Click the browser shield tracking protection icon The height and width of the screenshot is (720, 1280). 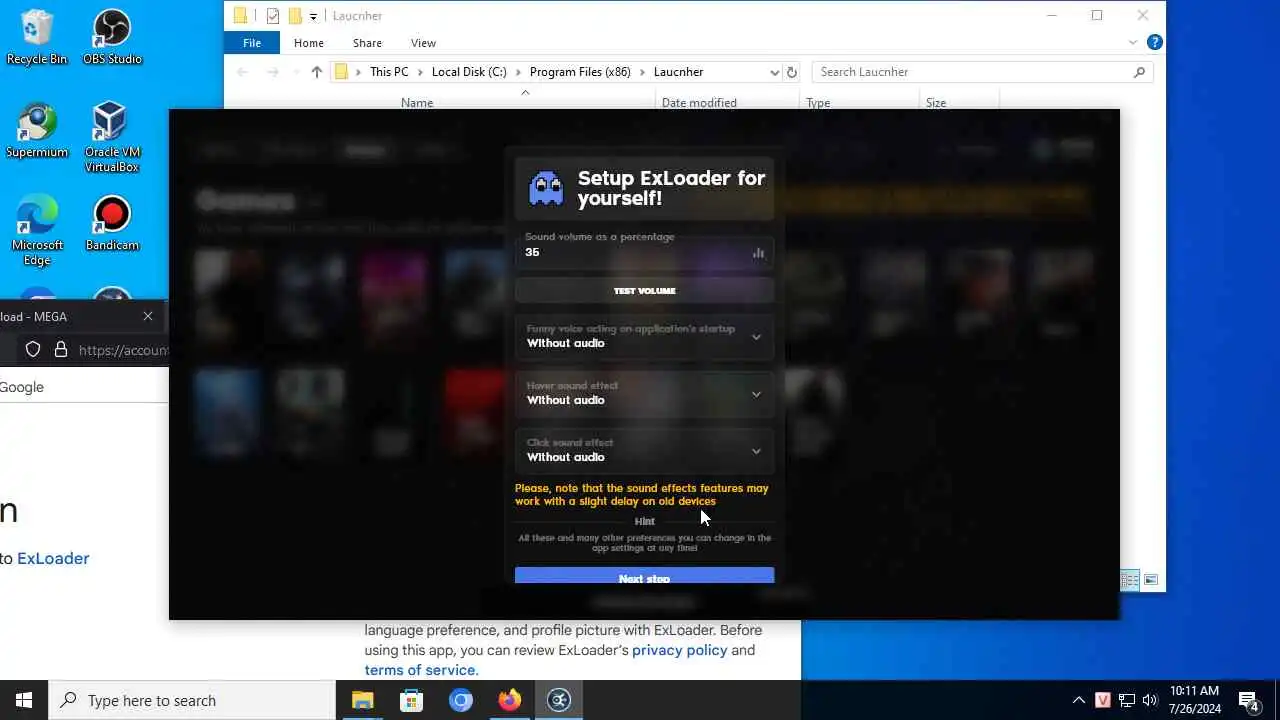point(33,350)
